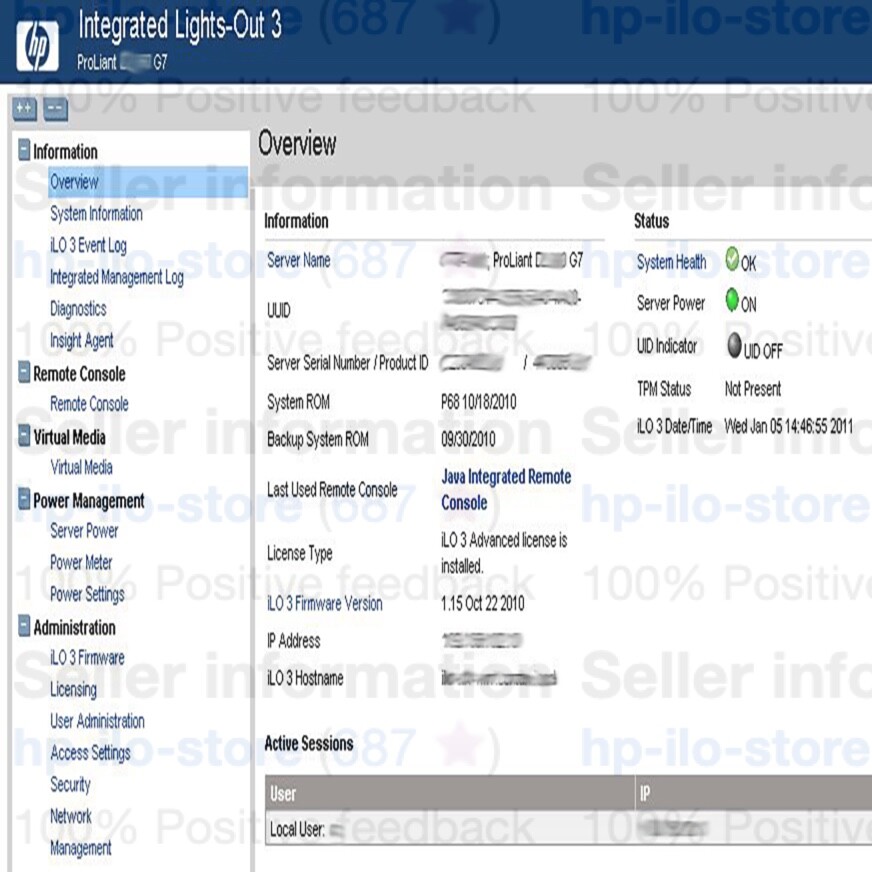The width and height of the screenshot is (872, 872).
Task: Click the green System Health OK icon
Action: (732, 259)
